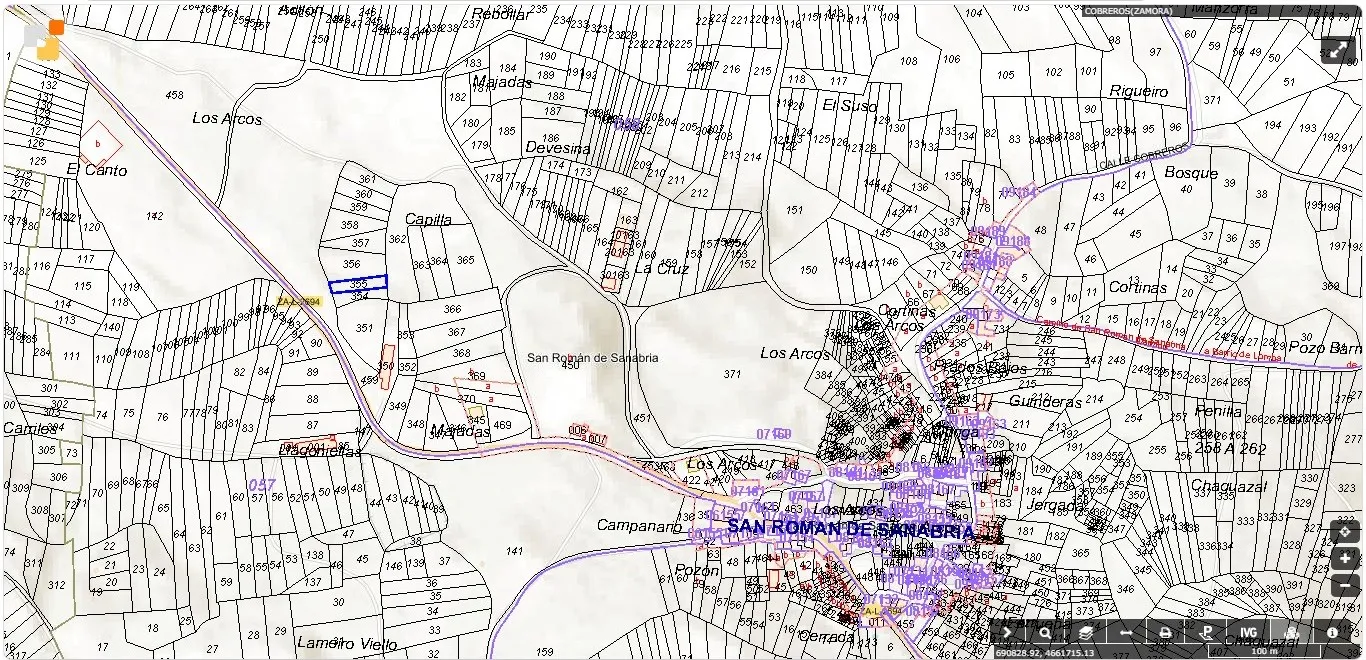This screenshot has width=1366, height=660.
Task: Click the El Suso place label
Action: coord(849,105)
